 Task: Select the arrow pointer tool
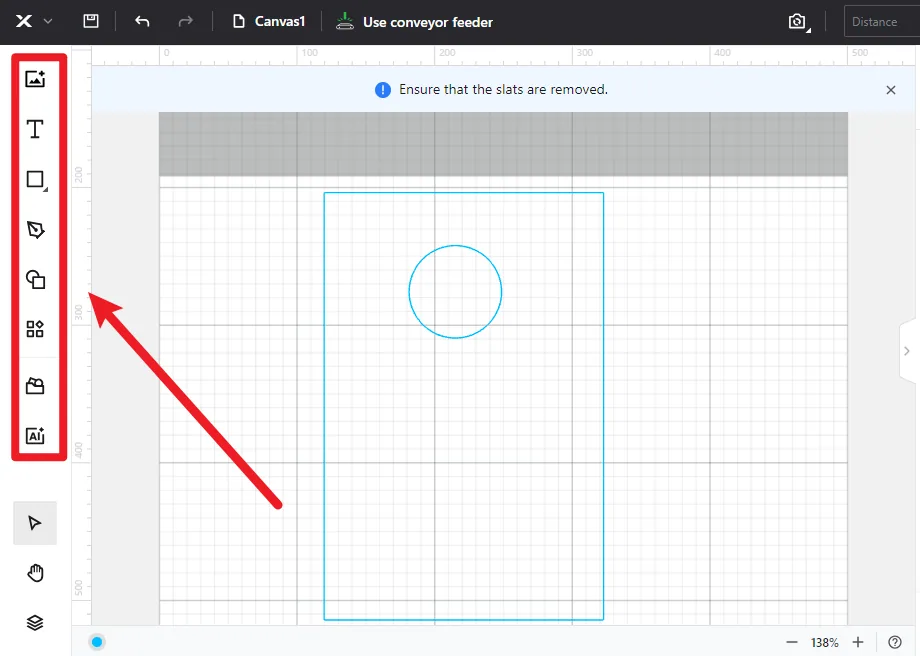click(x=35, y=523)
